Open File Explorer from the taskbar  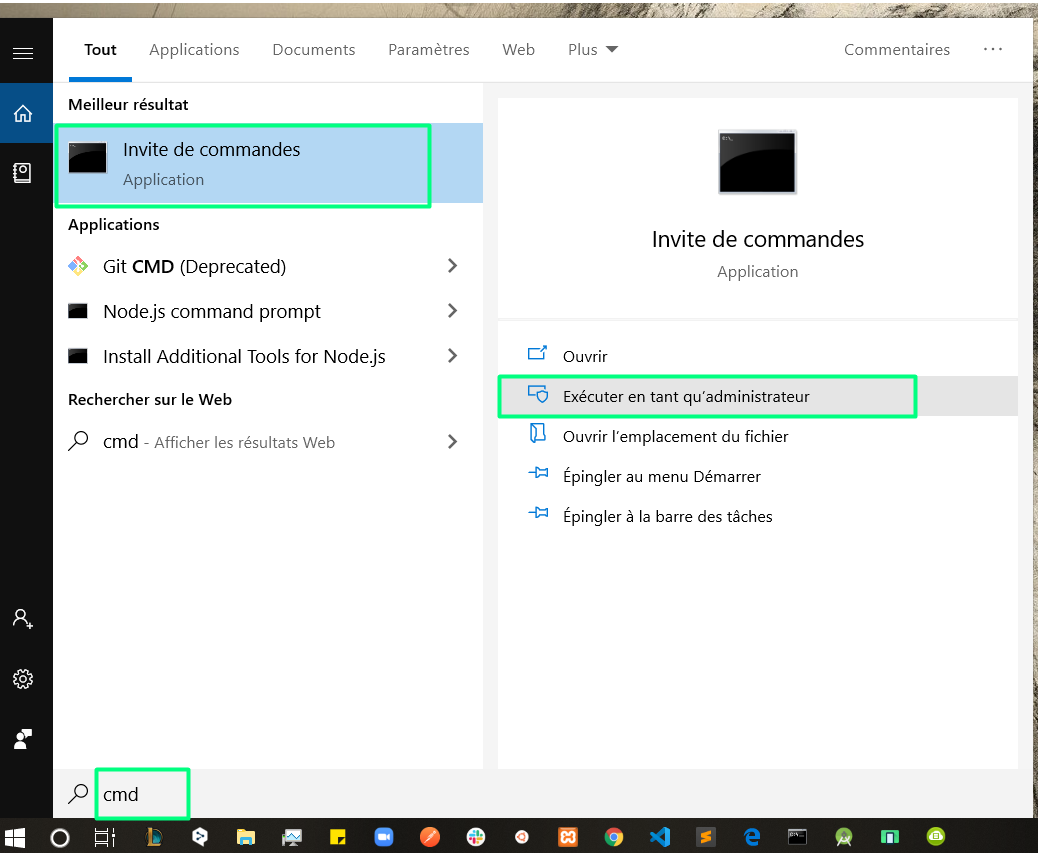245,837
